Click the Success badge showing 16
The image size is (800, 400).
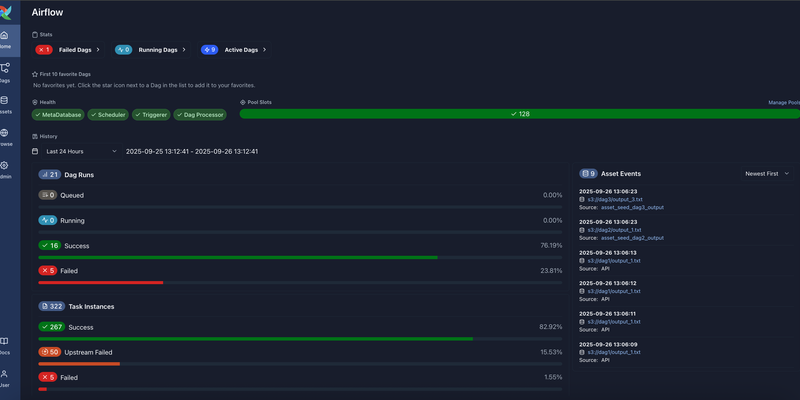[49, 245]
